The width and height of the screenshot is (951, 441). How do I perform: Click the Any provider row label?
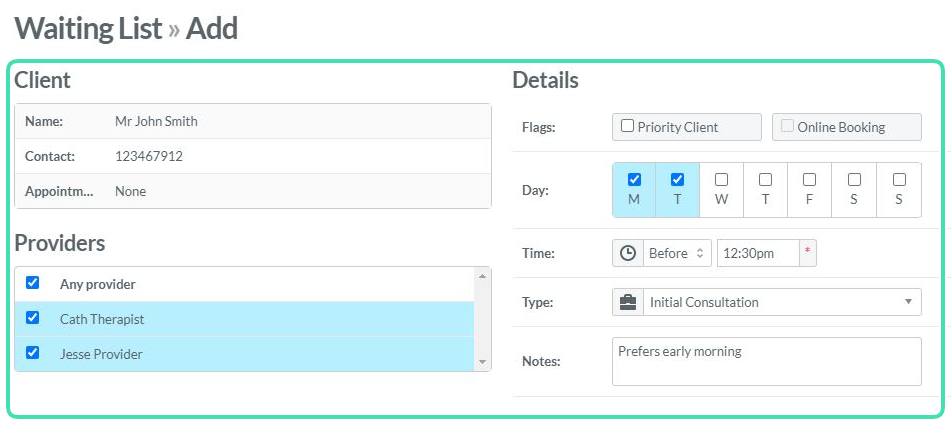tap(98, 284)
